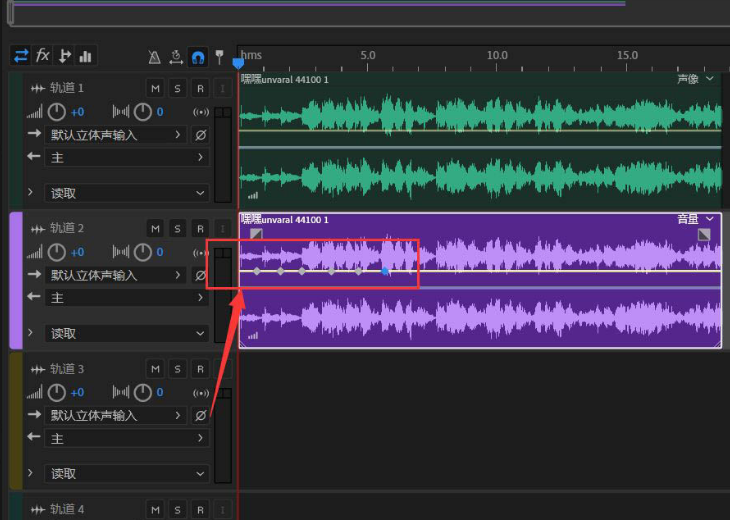This screenshot has height=520, width=730.
Task: Click 轨道 2 pan value 0
Action: coord(160,252)
